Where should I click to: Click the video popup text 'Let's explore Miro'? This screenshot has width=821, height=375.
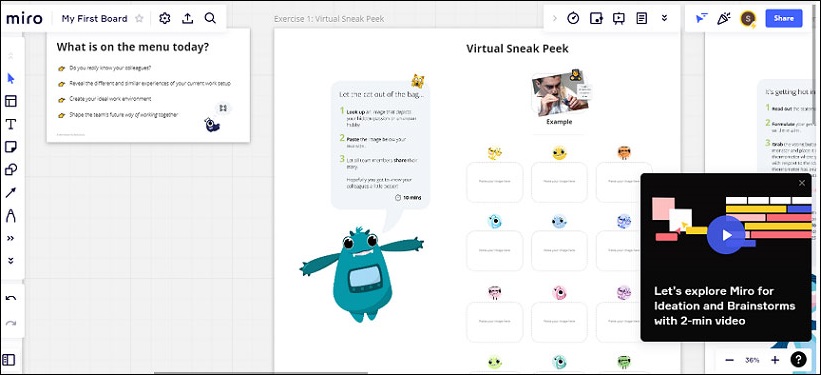(x=725, y=306)
